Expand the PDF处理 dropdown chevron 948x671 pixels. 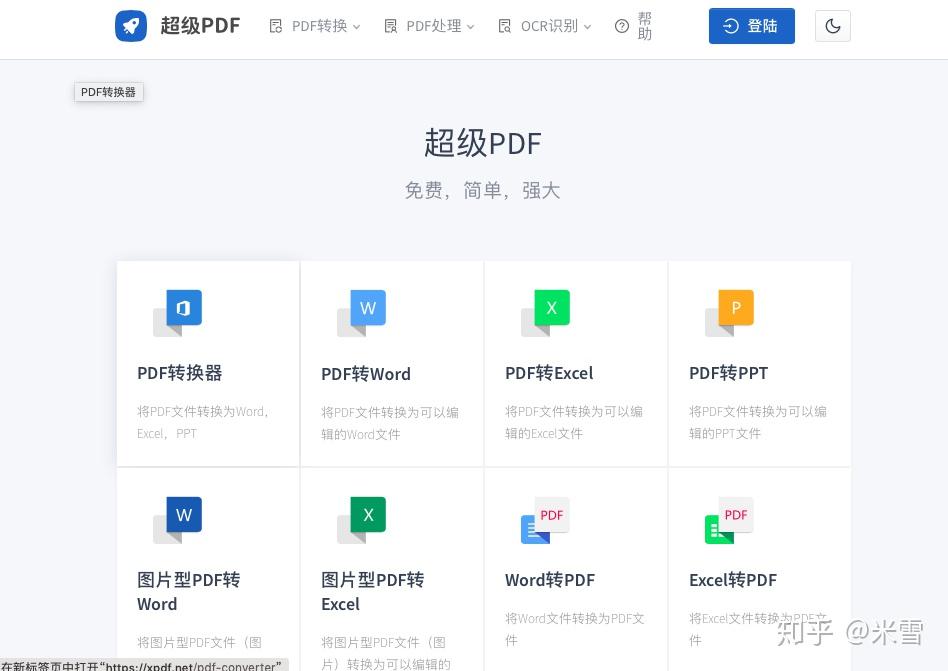pyautogui.click(x=470, y=27)
